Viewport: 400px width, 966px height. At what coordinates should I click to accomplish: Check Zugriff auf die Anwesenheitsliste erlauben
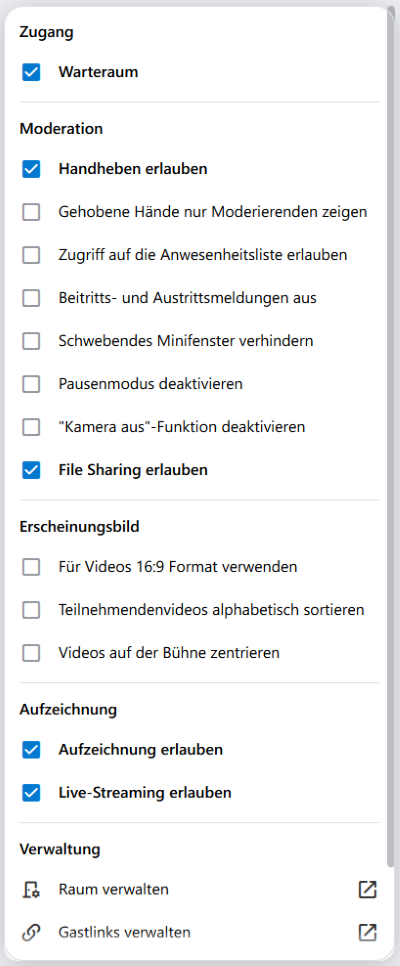coord(31,255)
